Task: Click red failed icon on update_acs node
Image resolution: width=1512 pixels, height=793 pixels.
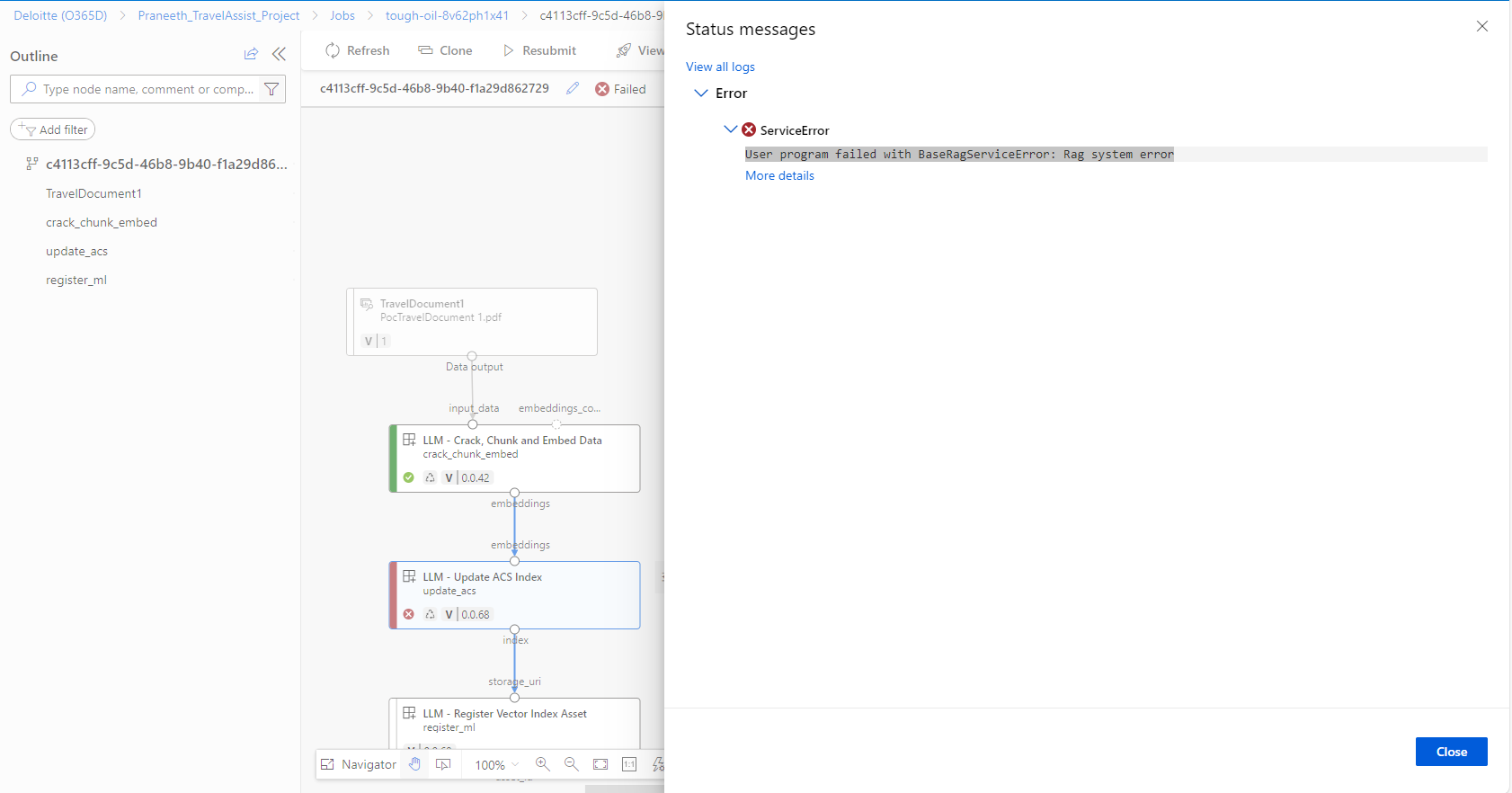Action: [408, 614]
